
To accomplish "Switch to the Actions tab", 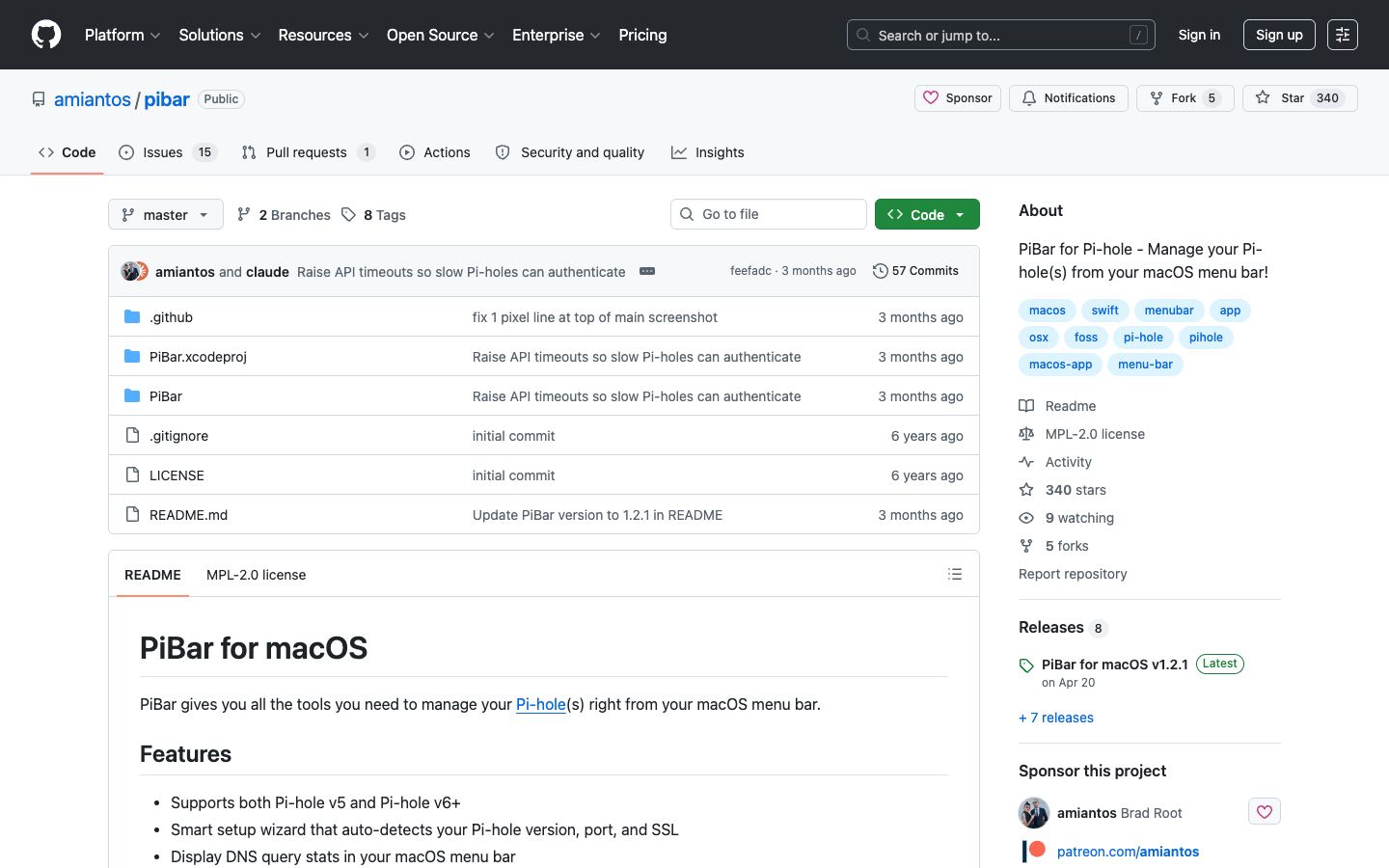I will coord(435,152).
